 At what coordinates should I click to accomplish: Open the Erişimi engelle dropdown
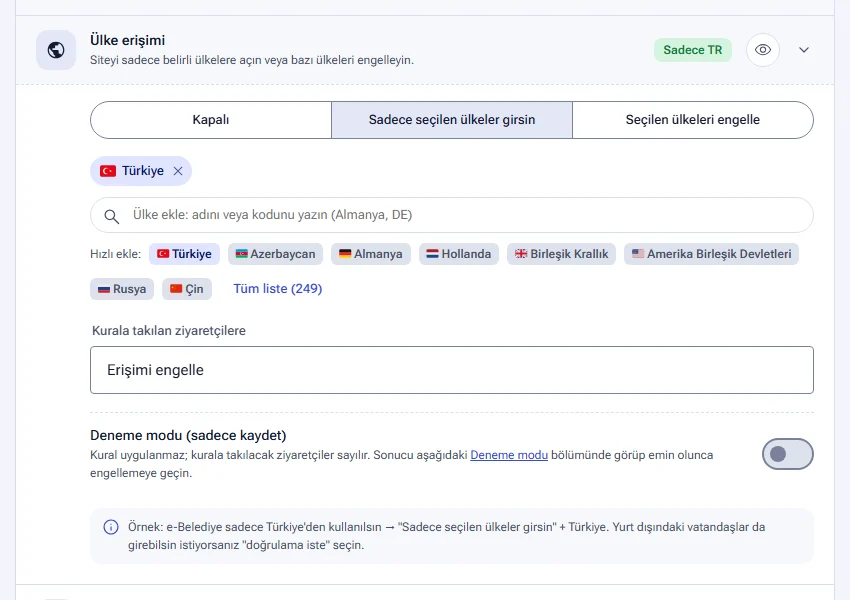pos(452,370)
